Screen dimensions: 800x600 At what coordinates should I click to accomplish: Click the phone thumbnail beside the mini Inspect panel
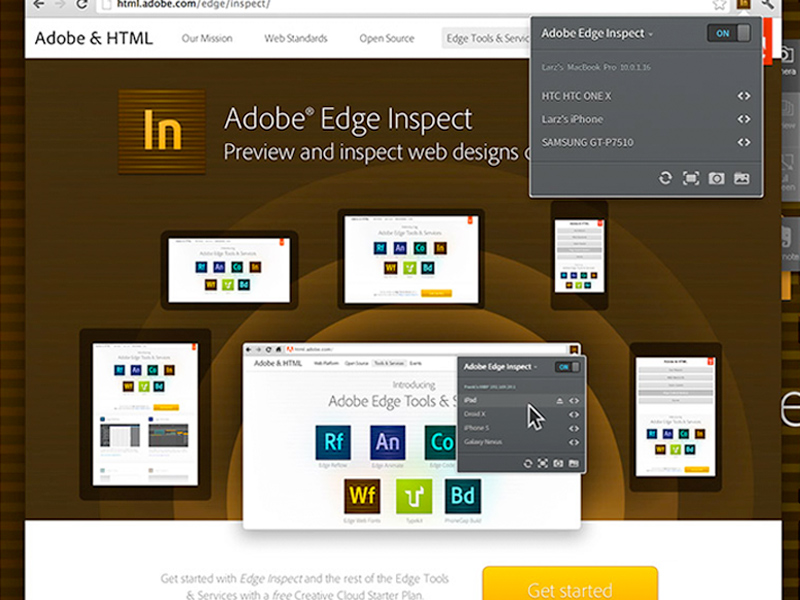(676, 417)
